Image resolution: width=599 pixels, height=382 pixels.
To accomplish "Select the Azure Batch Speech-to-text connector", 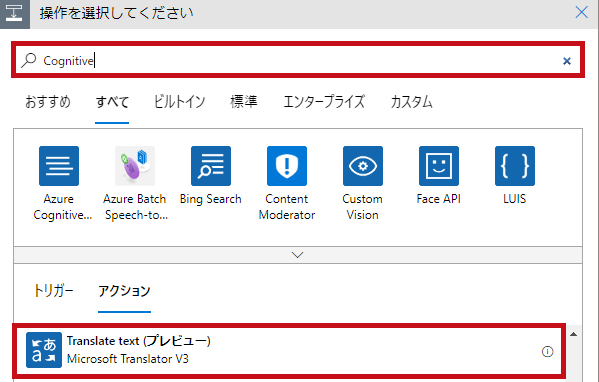I will click(x=135, y=166).
